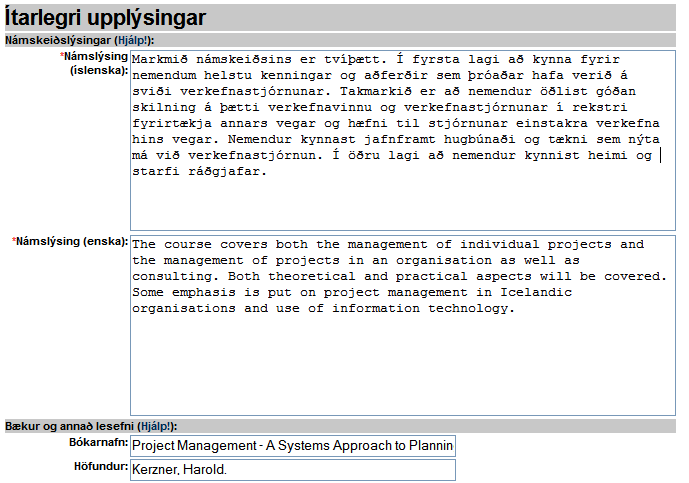Click the Bækur og annað lesefni section title

[x=68, y=426]
